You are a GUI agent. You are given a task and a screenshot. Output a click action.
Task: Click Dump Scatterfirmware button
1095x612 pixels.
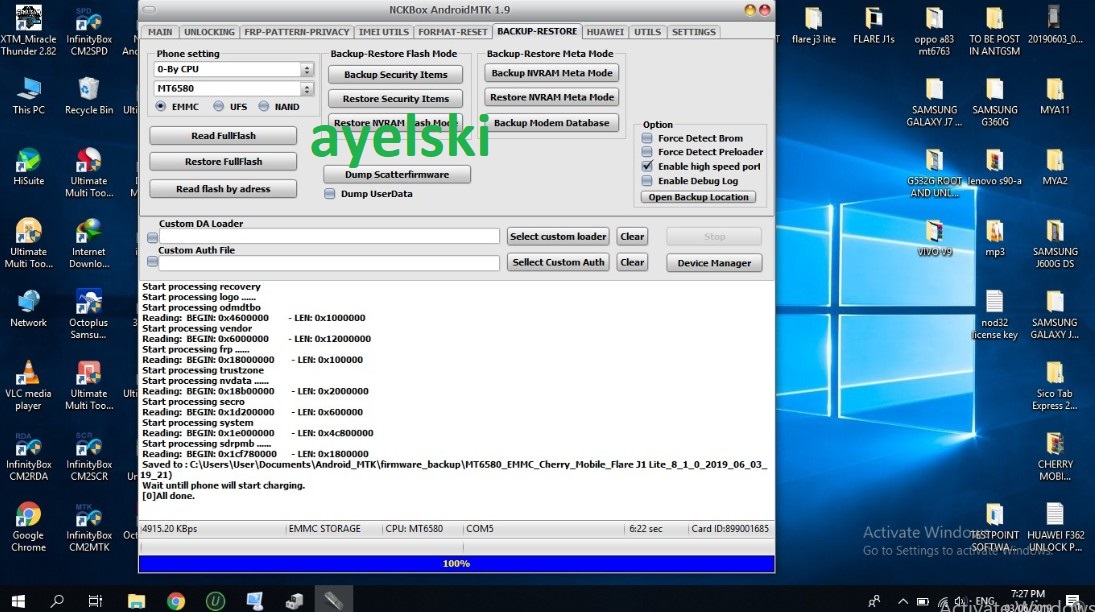pyautogui.click(x=397, y=175)
